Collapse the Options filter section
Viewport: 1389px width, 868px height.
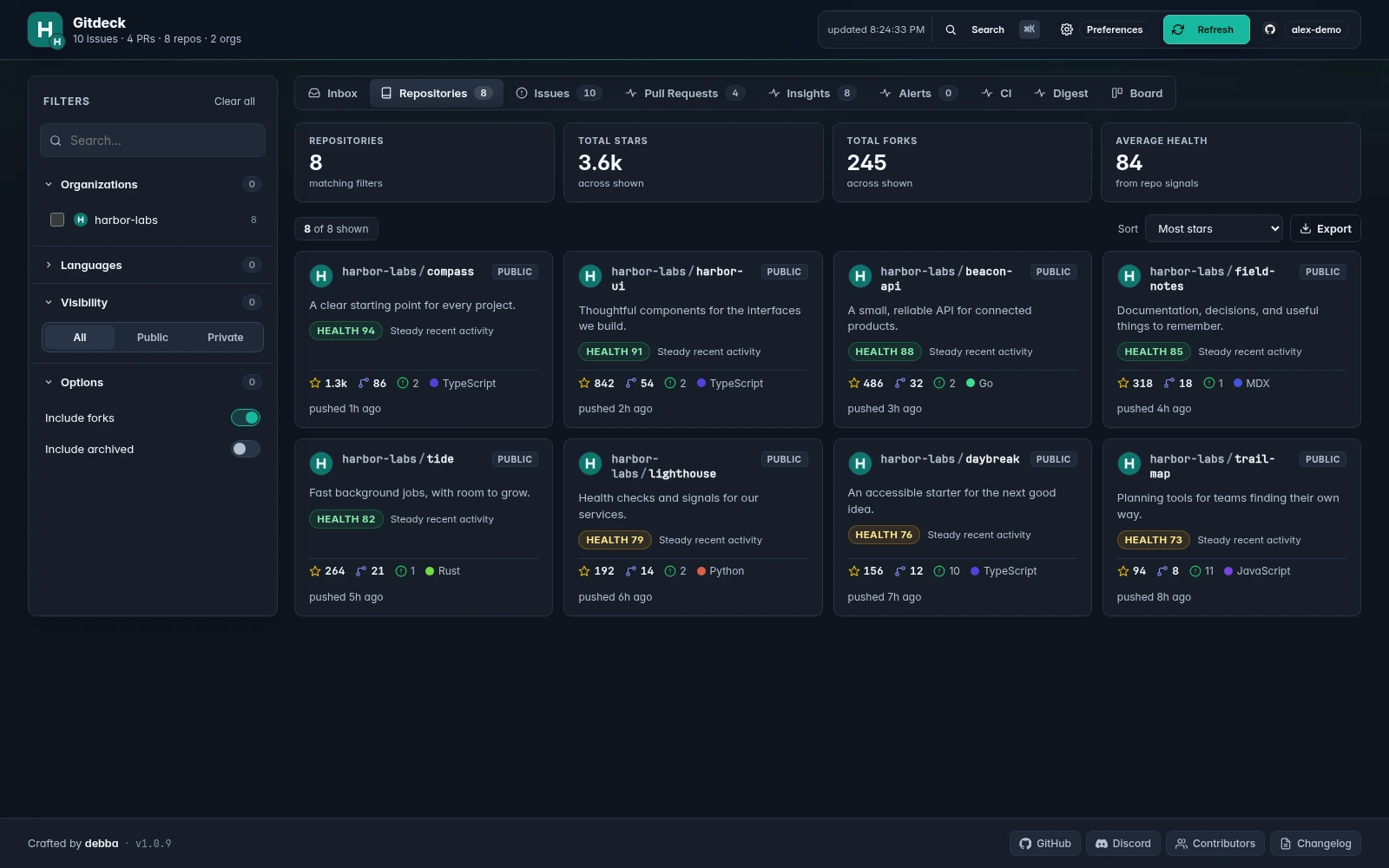153,382
